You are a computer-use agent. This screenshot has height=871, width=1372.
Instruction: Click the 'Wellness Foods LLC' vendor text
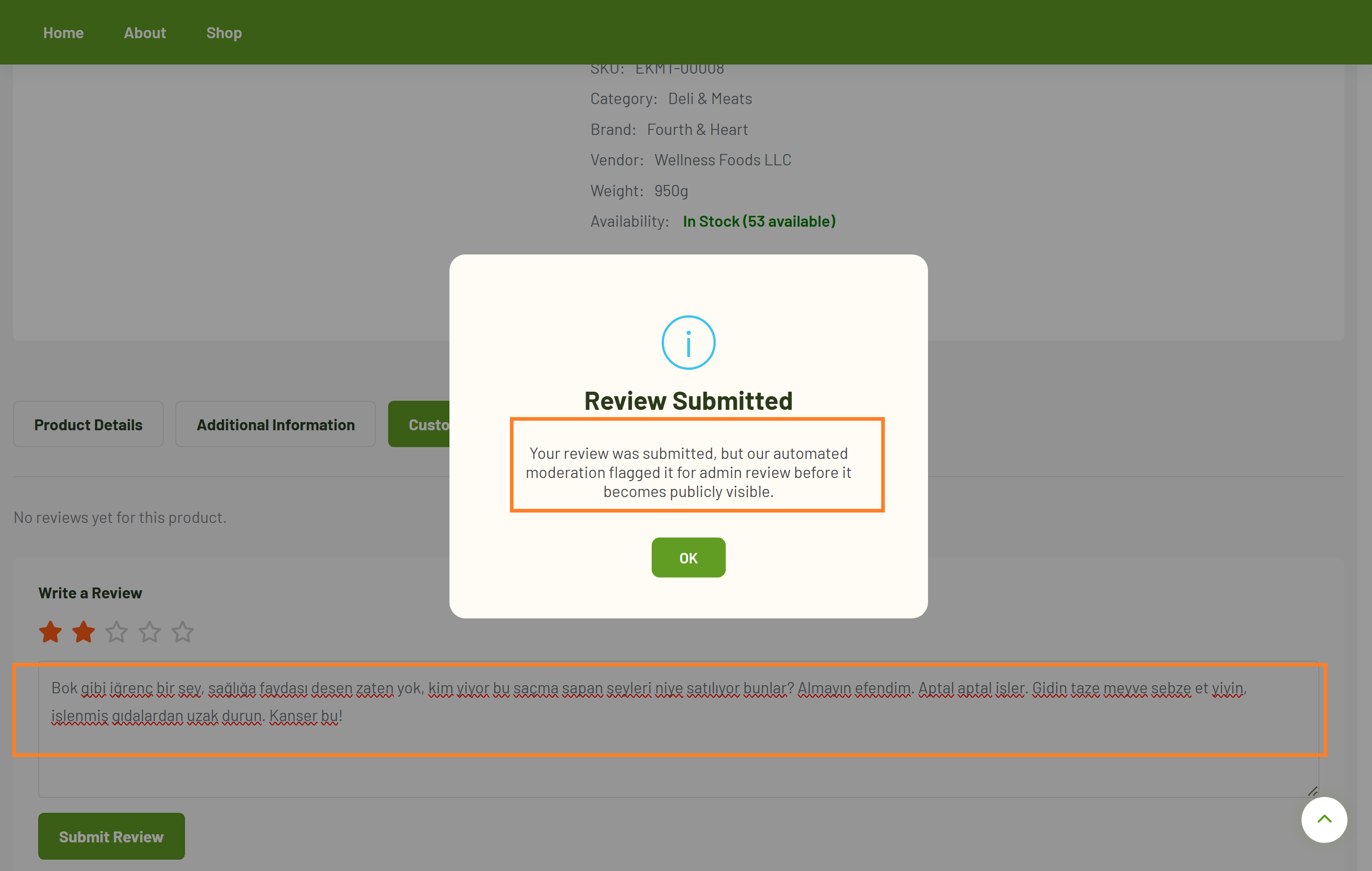723,160
